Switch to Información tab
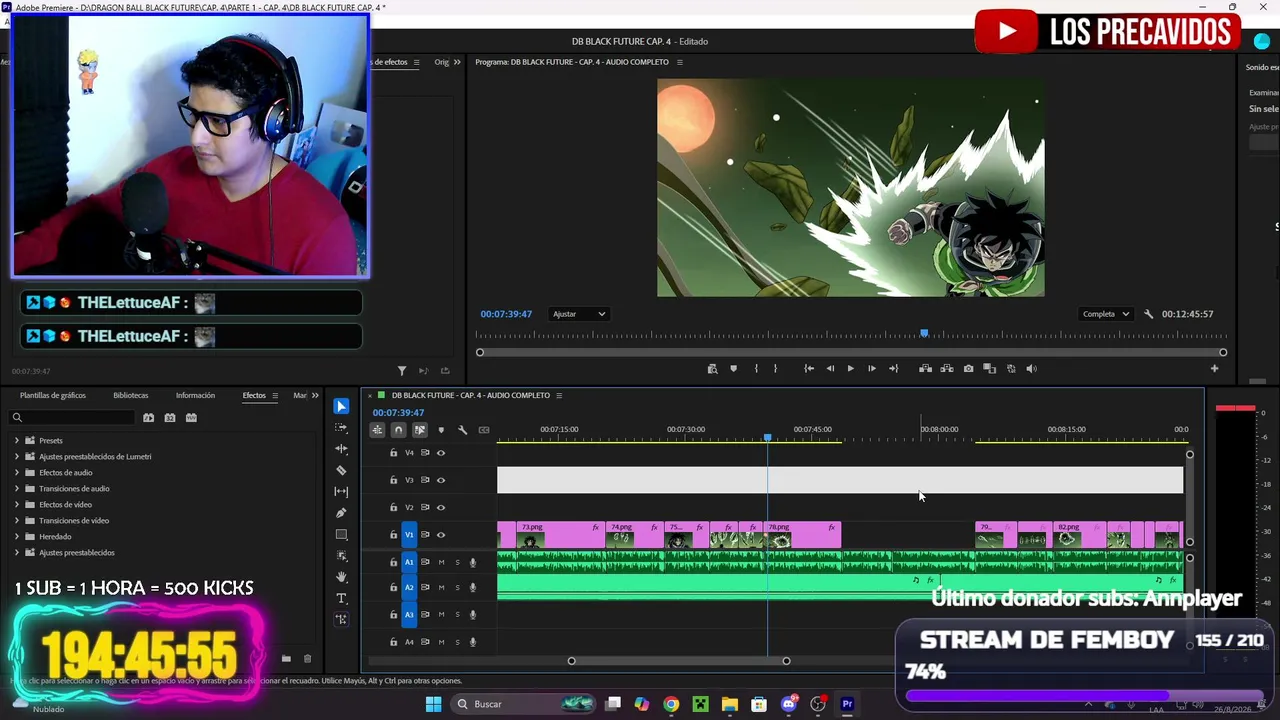The image size is (1280, 720). (x=195, y=396)
